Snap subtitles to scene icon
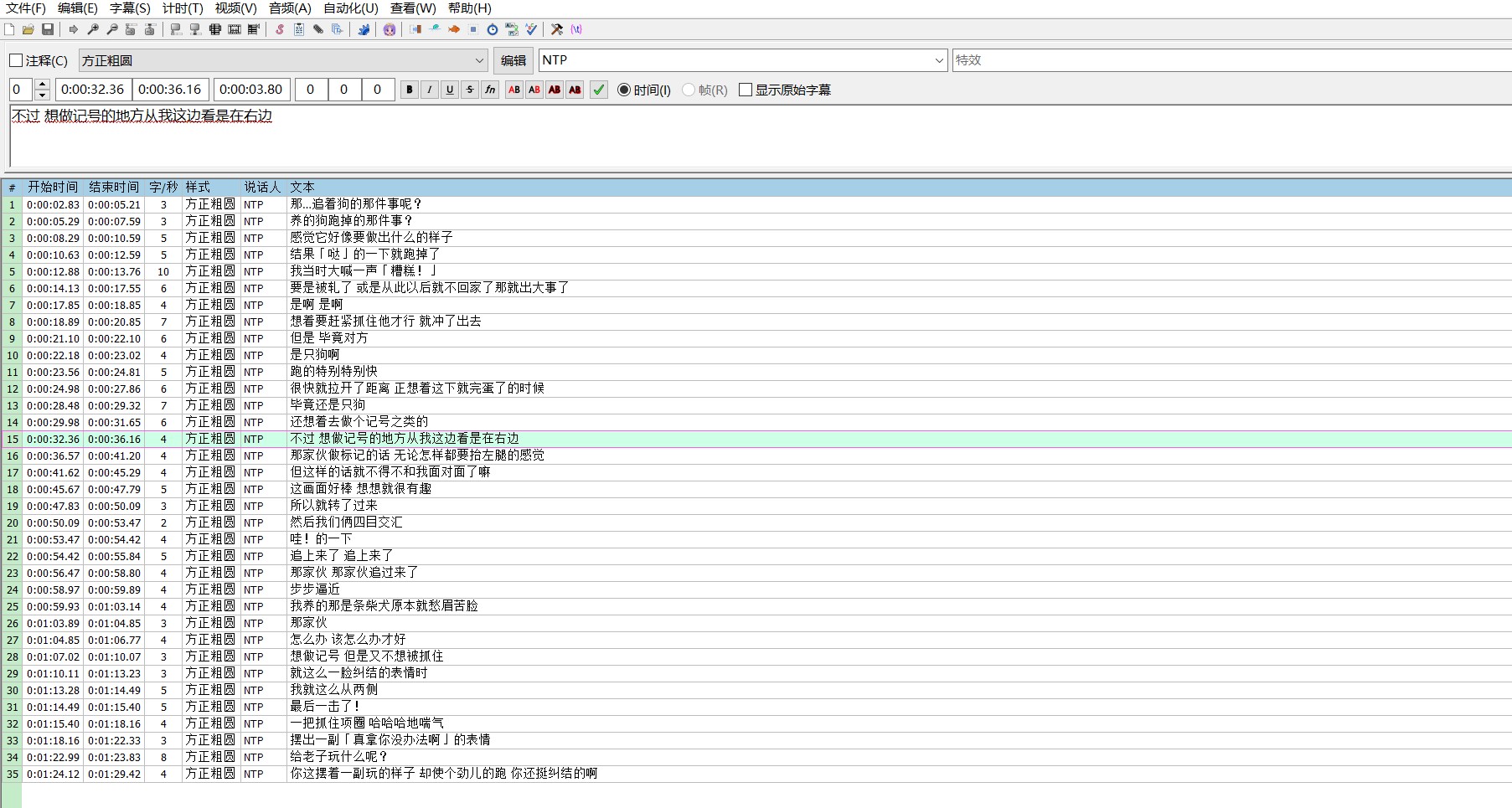The height and width of the screenshot is (808, 1512). pos(235,29)
